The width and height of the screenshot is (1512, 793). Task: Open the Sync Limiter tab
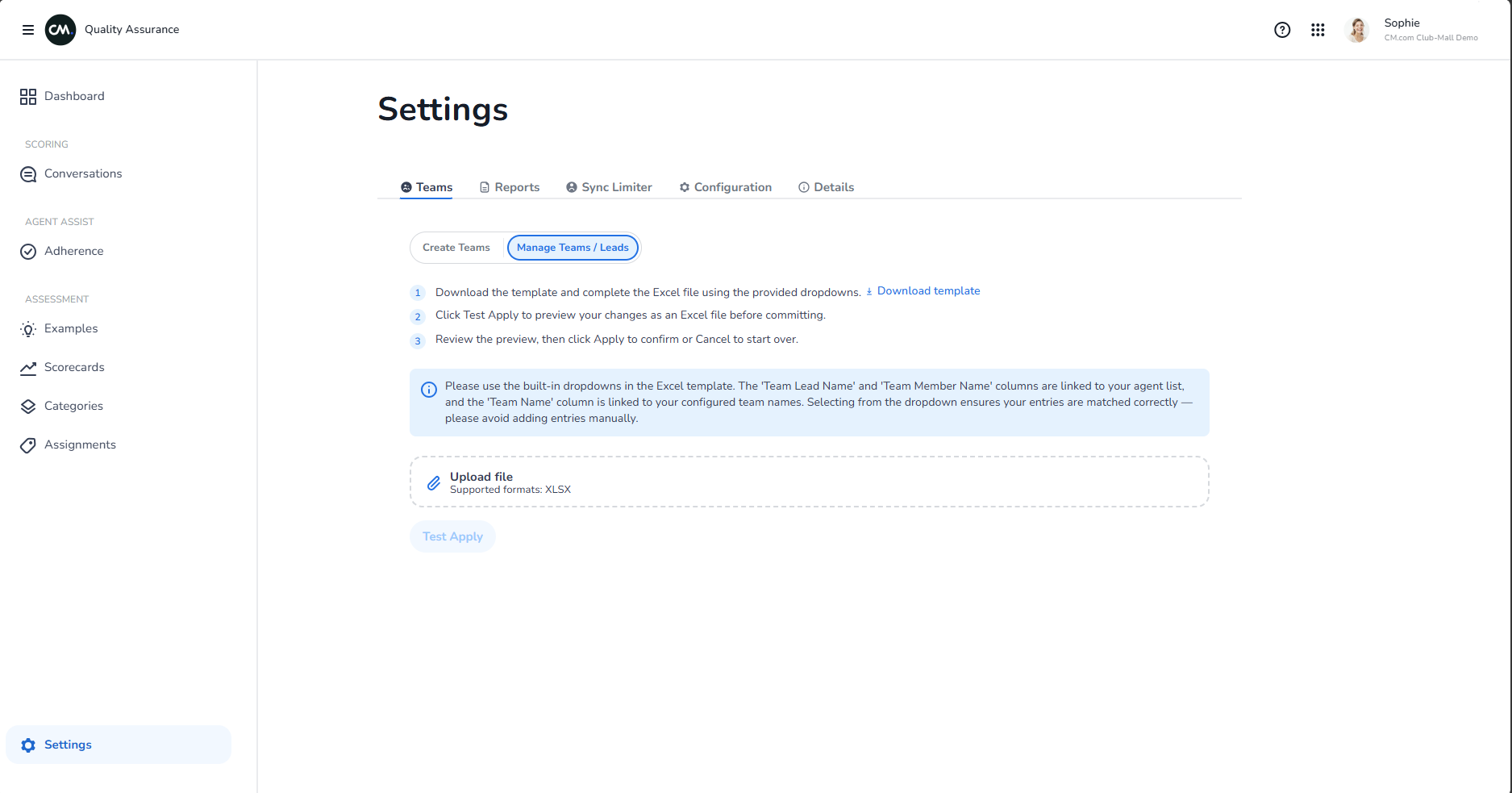[609, 187]
